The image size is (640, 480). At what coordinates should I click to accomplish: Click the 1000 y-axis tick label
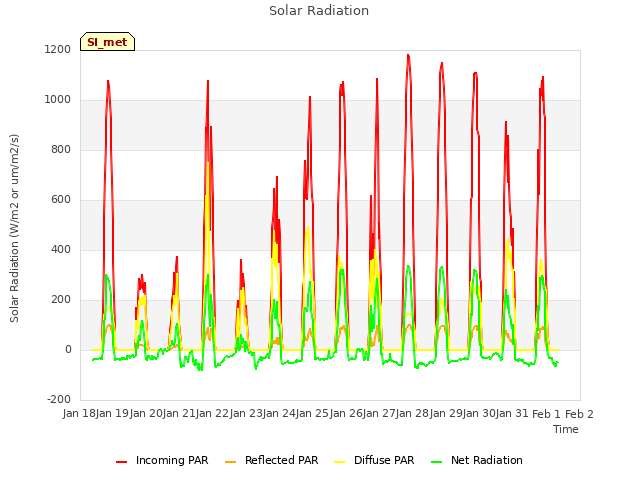pyautogui.click(x=58, y=100)
